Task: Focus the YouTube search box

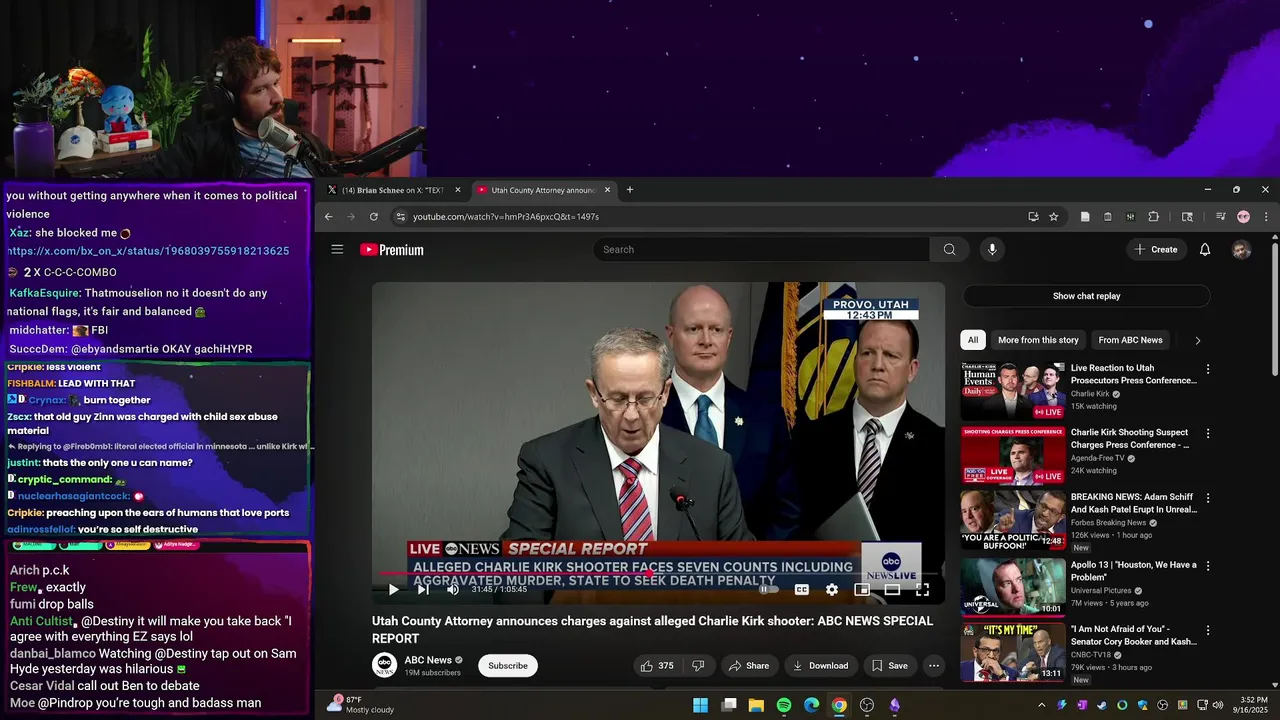Action: tap(761, 249)
